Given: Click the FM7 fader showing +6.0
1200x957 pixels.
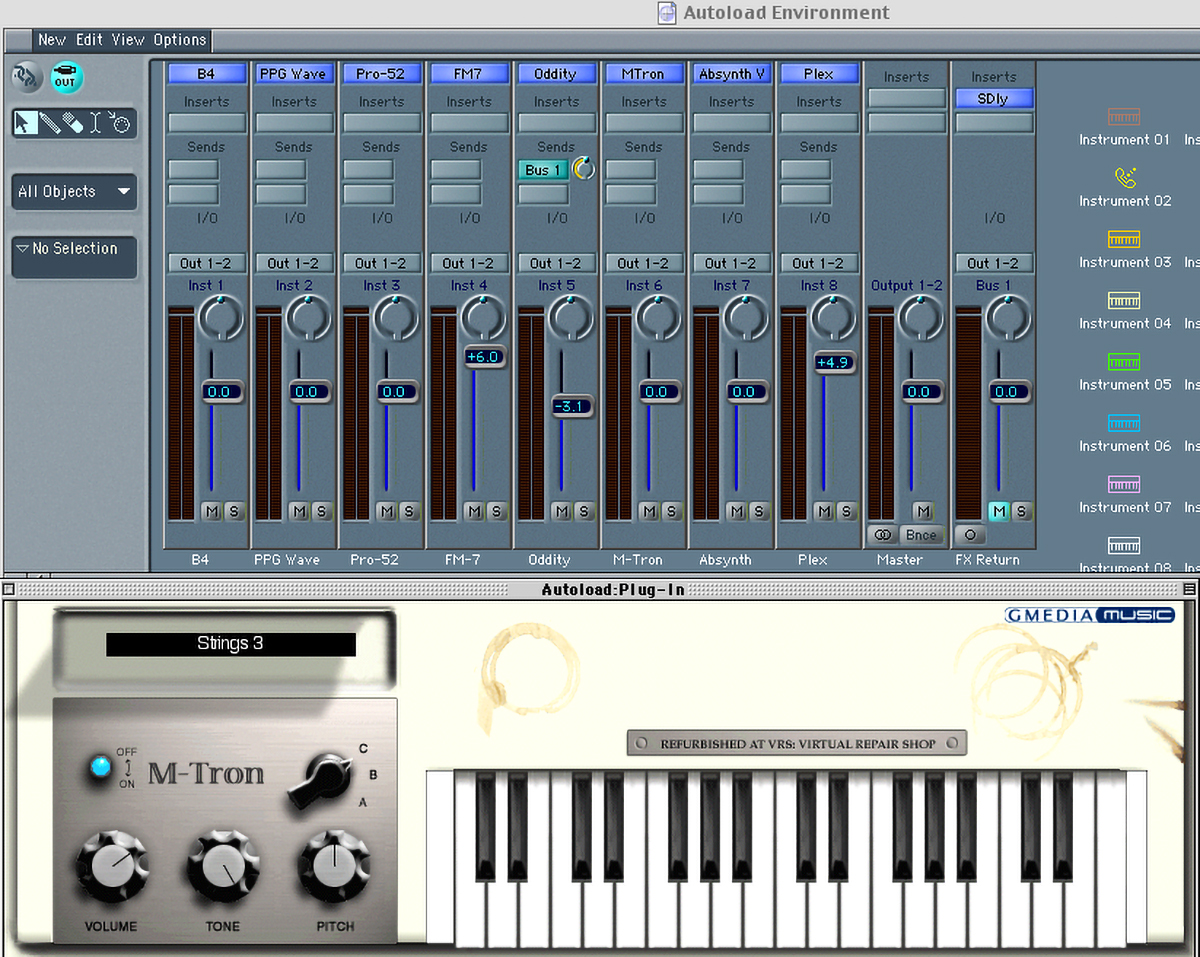Looking at the screenshot, I should [x=483, y=356].
